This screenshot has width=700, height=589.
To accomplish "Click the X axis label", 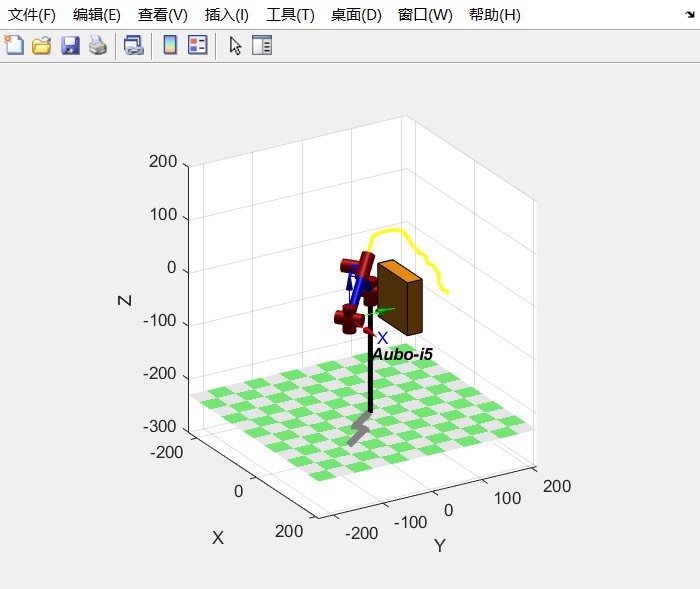I will pos(218,538).
